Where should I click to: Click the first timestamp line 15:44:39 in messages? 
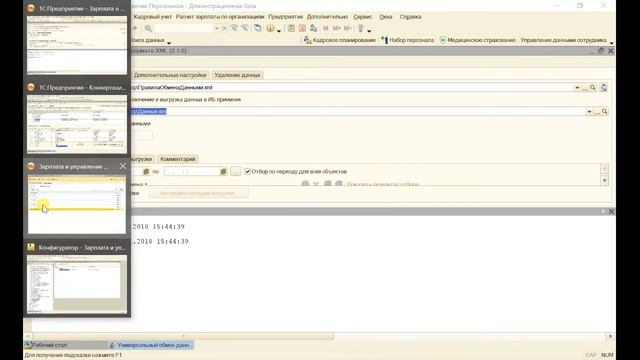[158, 227]
